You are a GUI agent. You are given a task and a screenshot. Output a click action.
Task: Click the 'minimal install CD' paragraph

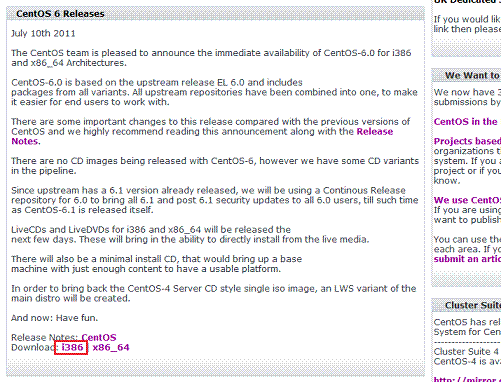click(x=157, y=264)
